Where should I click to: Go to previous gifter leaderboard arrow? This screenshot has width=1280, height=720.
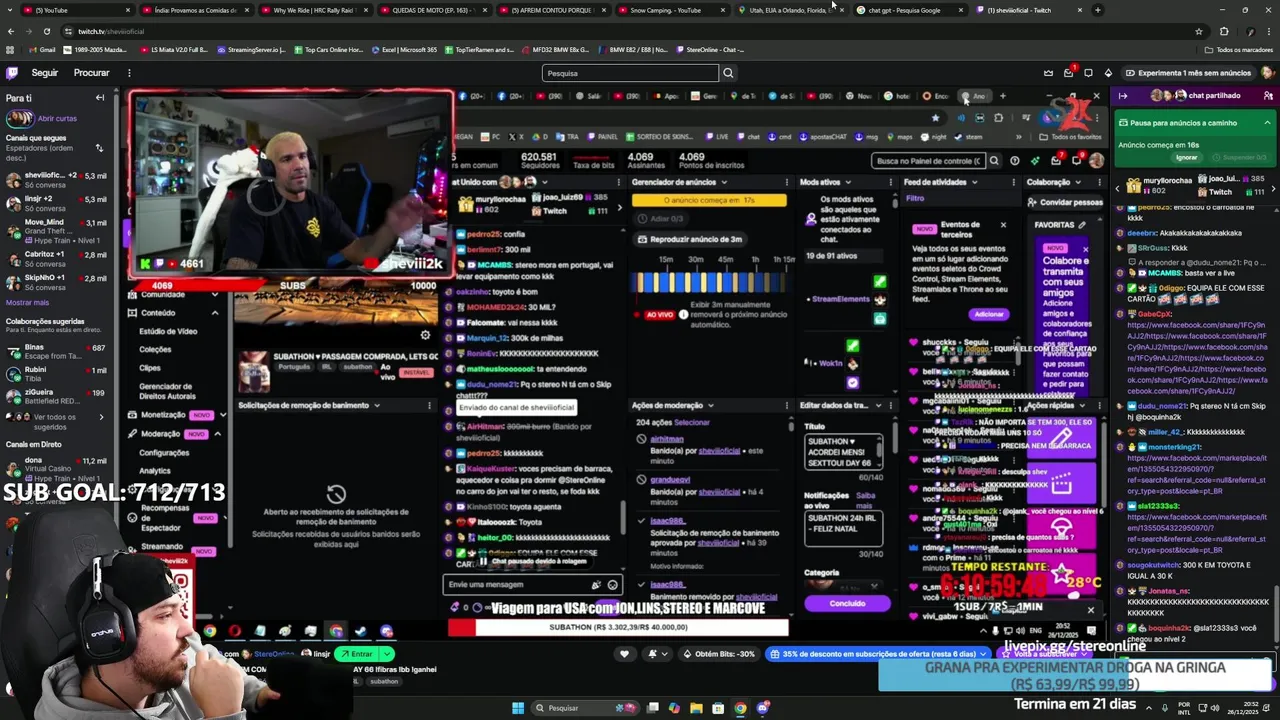tap(1119, 187)
